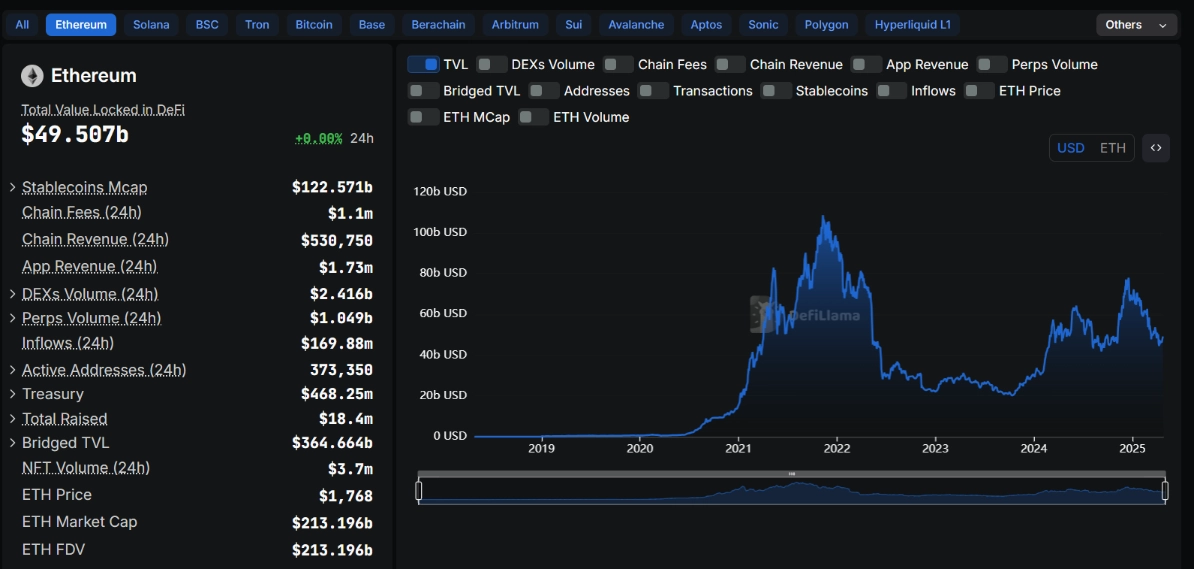Open the Polygon chain tab
The height and width of the screenshot is (569, 1194).
[x=826, y=25]
